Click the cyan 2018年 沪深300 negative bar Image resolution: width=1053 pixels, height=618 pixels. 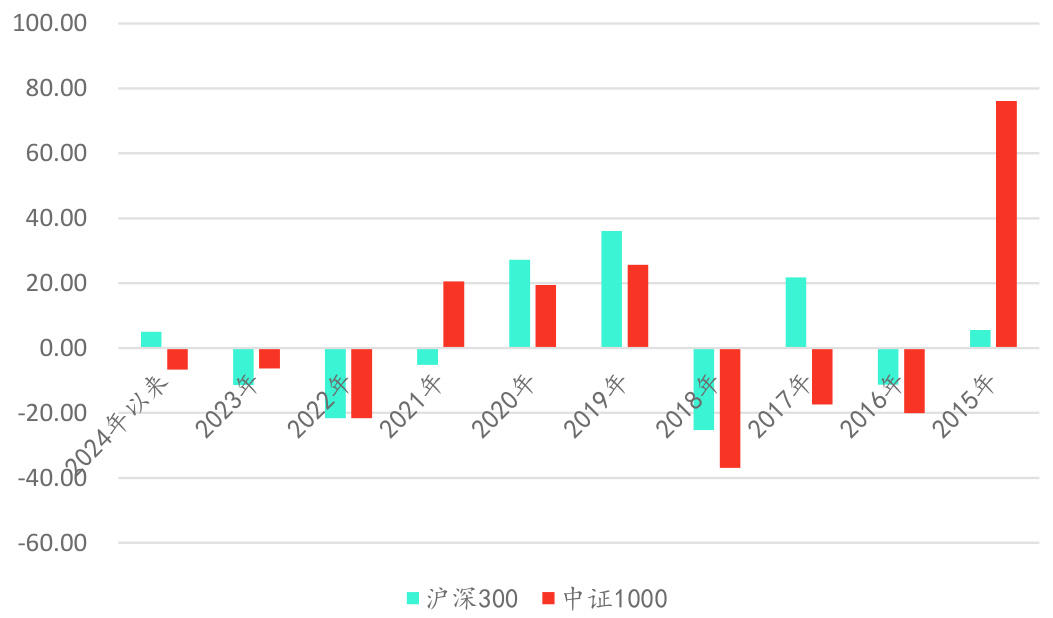point(704,390)
